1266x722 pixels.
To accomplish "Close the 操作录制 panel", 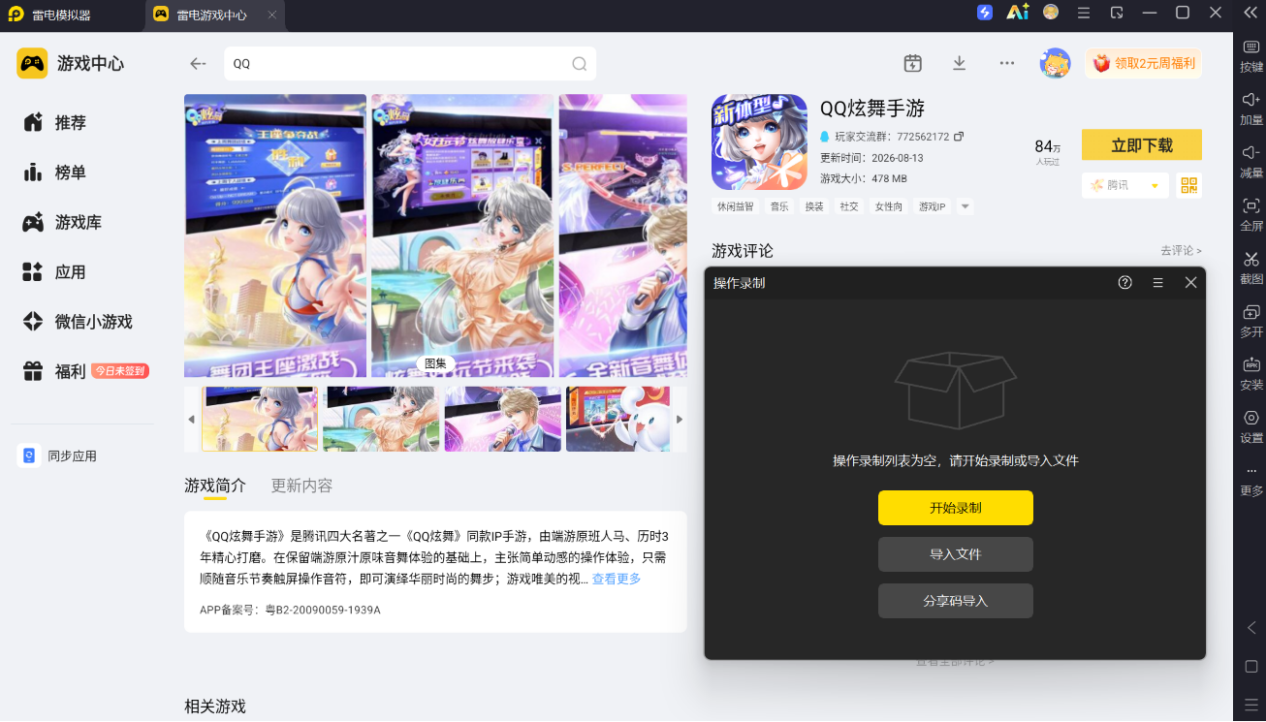I will click(x=1191, y=283).
